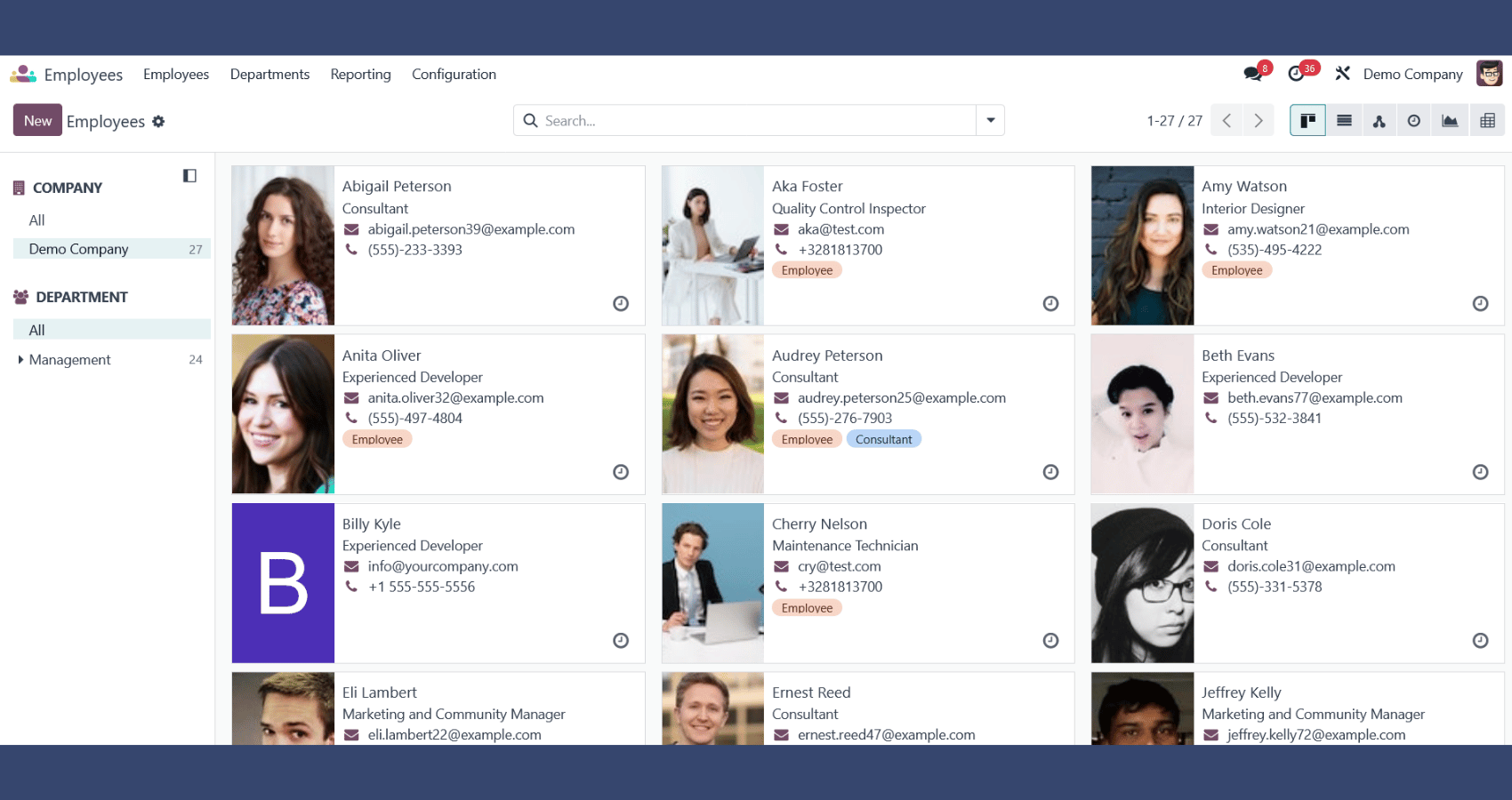Open Abigail Peterson's photo
The image size is (1512, 800).
283,245
